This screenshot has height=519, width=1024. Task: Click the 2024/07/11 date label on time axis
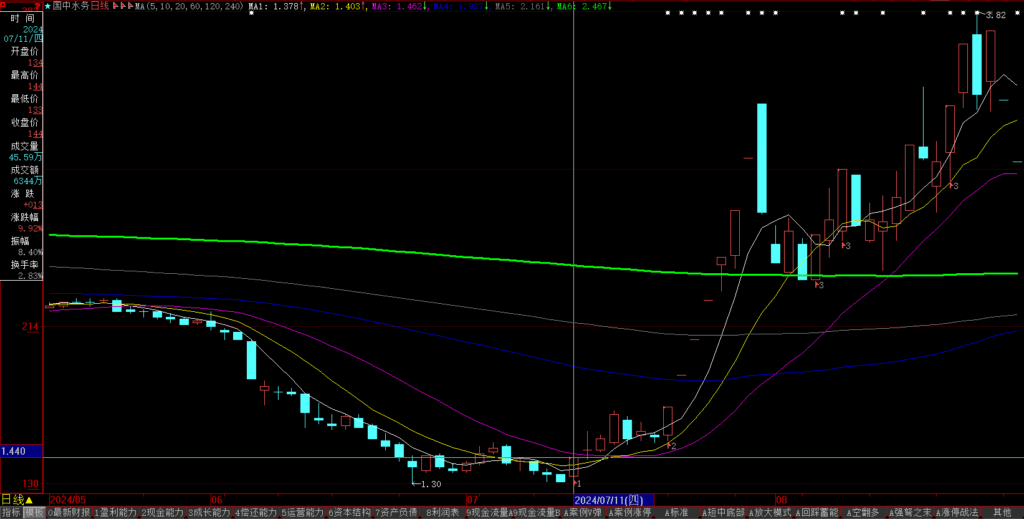point(612,499)
